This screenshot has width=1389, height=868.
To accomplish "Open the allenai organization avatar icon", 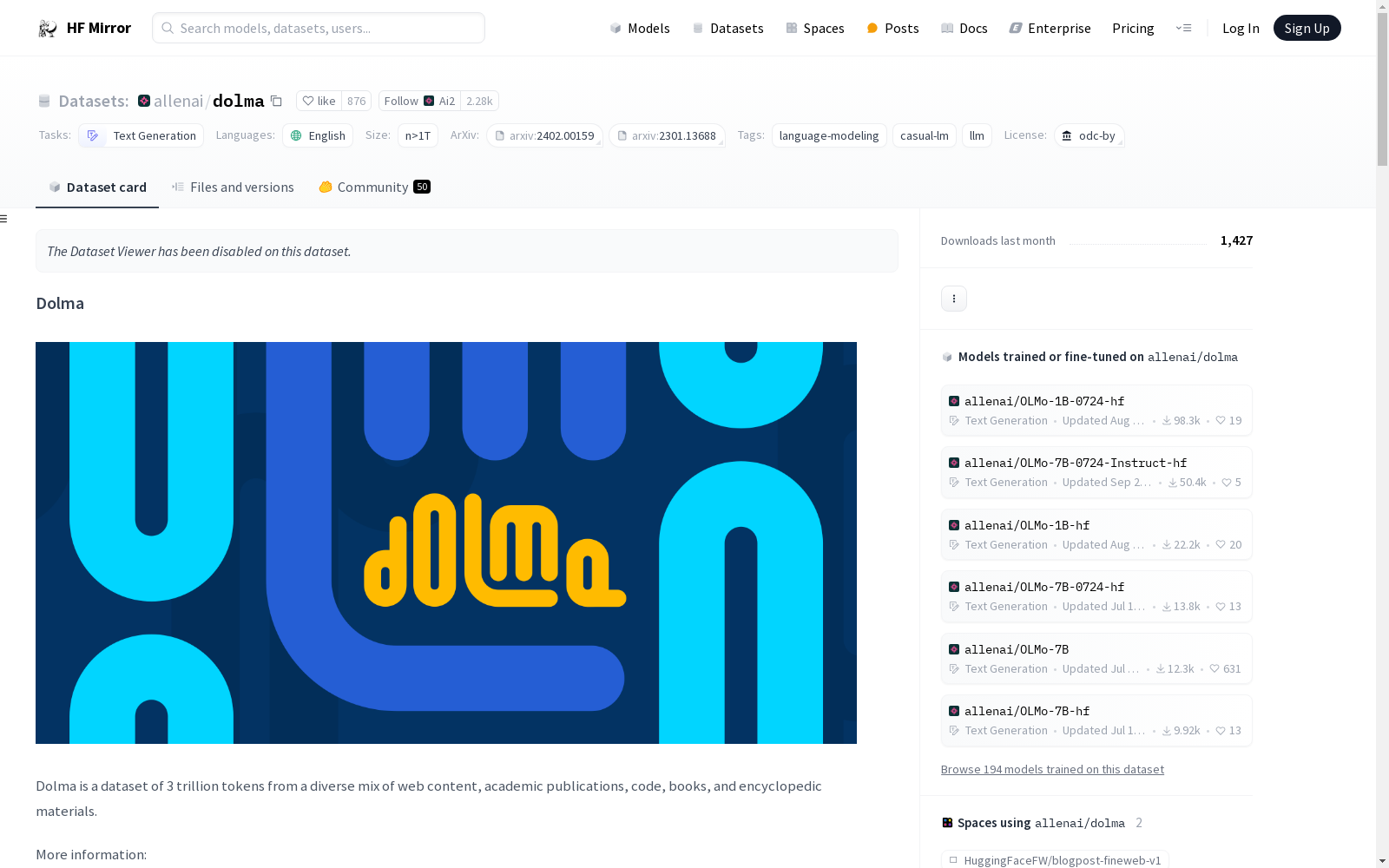I will (144, 101).
